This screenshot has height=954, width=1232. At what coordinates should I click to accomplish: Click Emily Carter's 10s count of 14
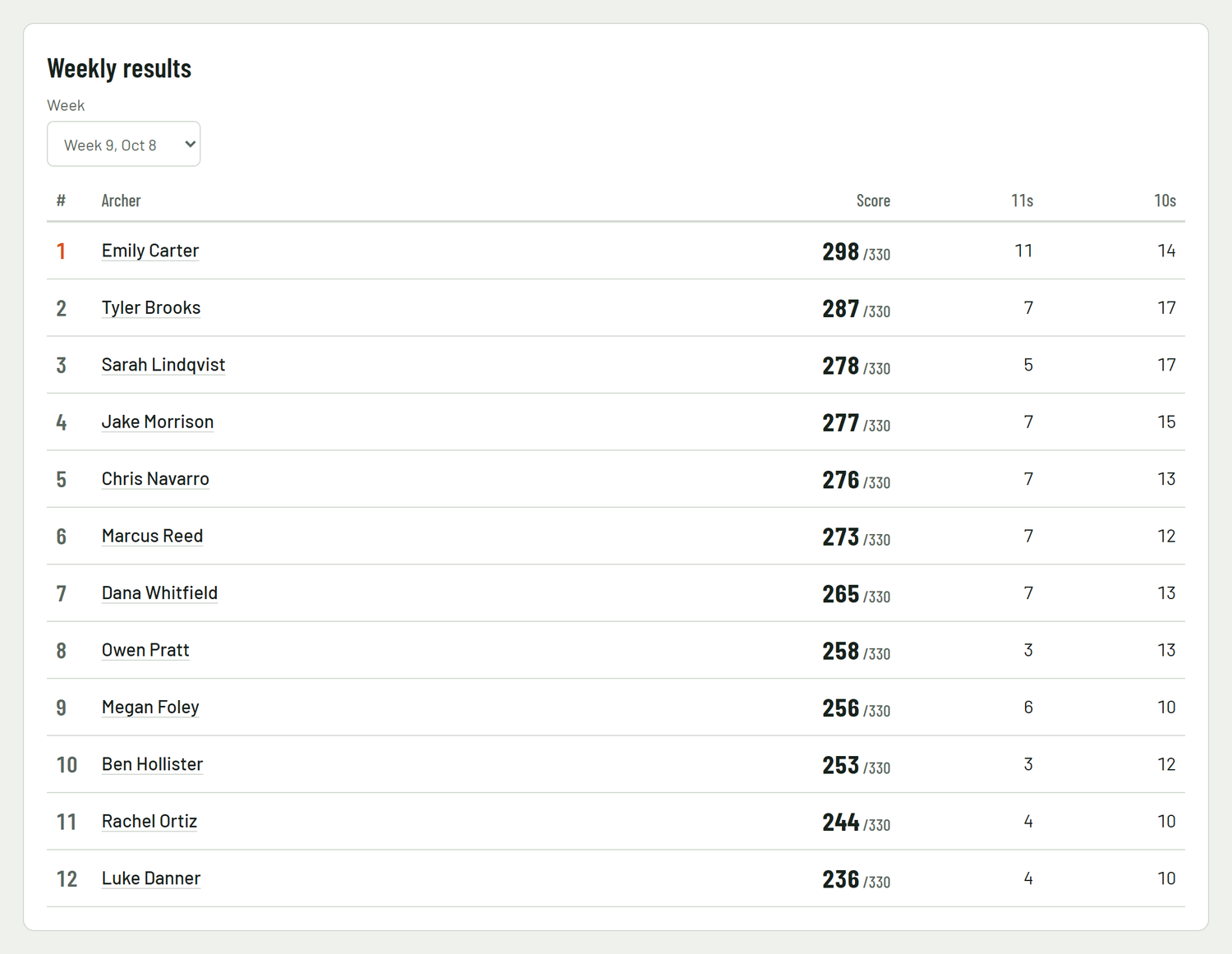tap(1166, 251)
